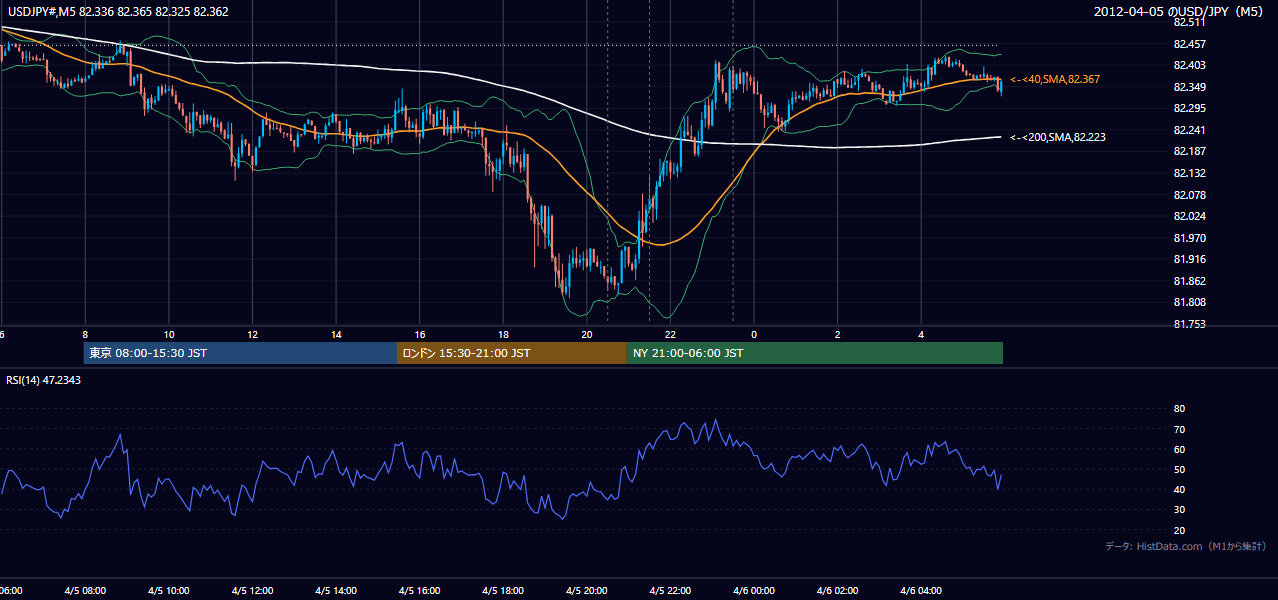Click the 4/5 10:00 bottom date label
The image size is (1278, 600).
tap(169, 591)
